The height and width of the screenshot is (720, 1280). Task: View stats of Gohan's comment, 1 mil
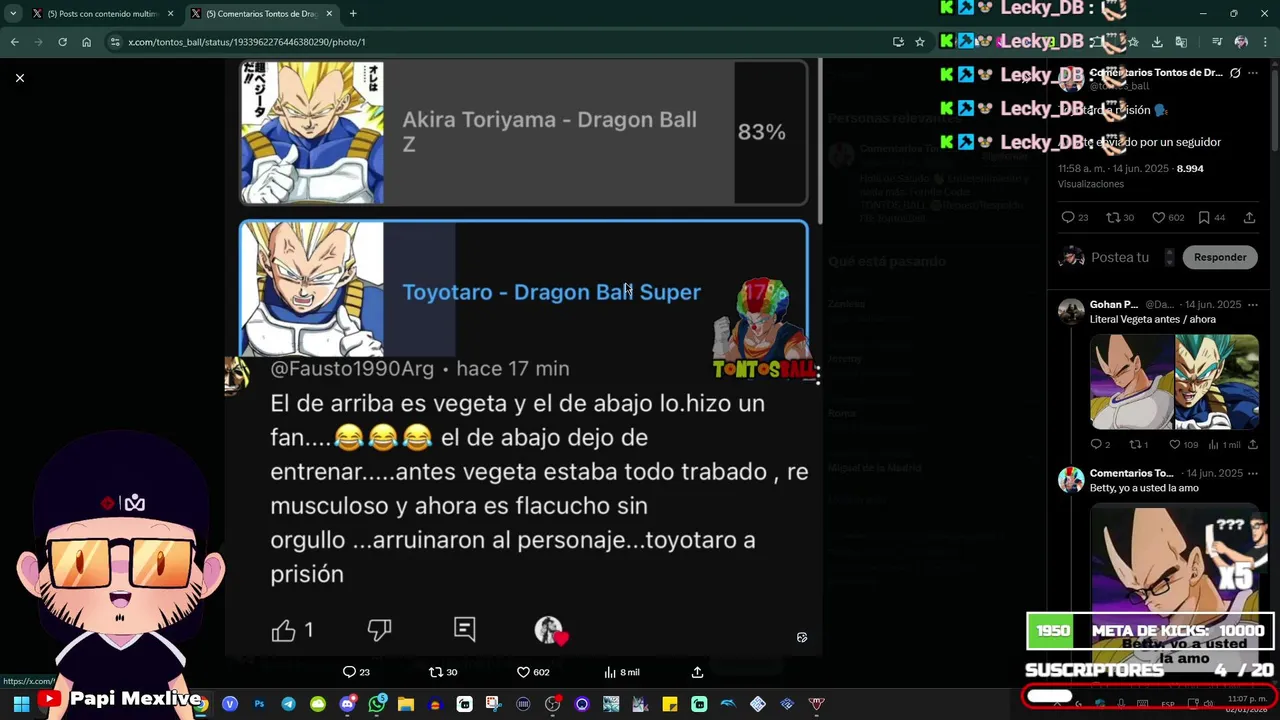[x=1225, y=444]
